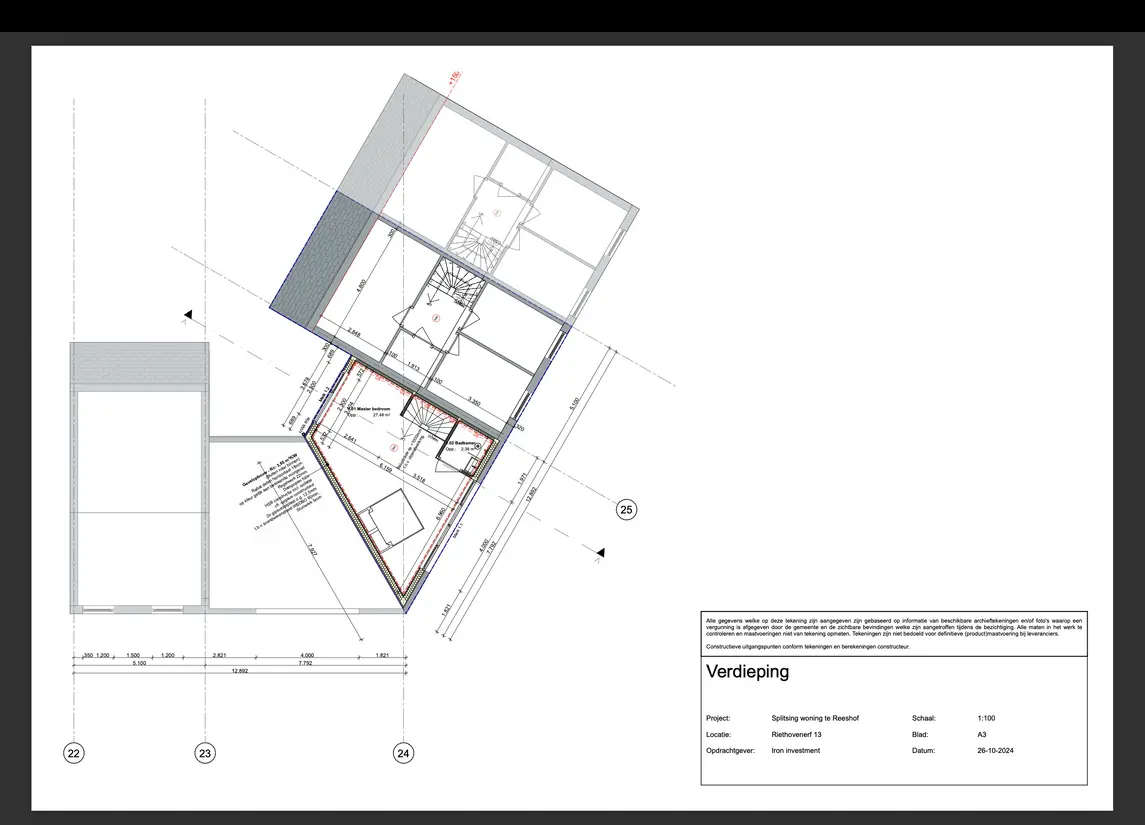The height and width of the screenshot is (825, 1145).
Task: Click the 1:100 scale value
Action: point(985,718)
